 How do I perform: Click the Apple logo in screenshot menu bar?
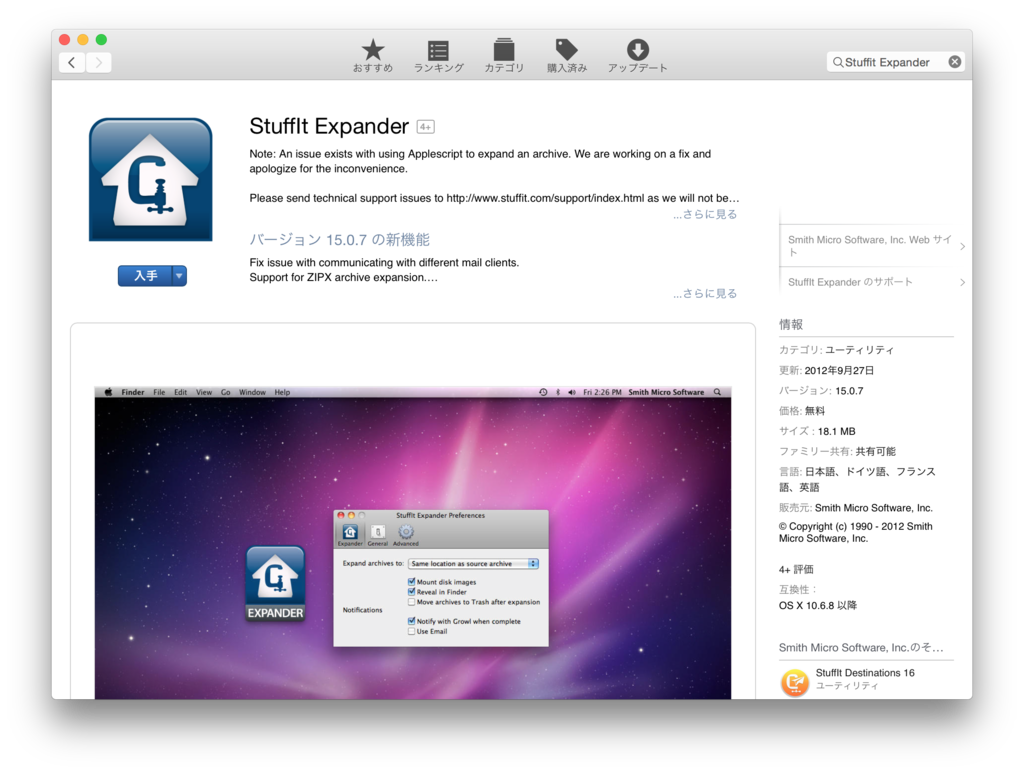click(x=108, y=392)
